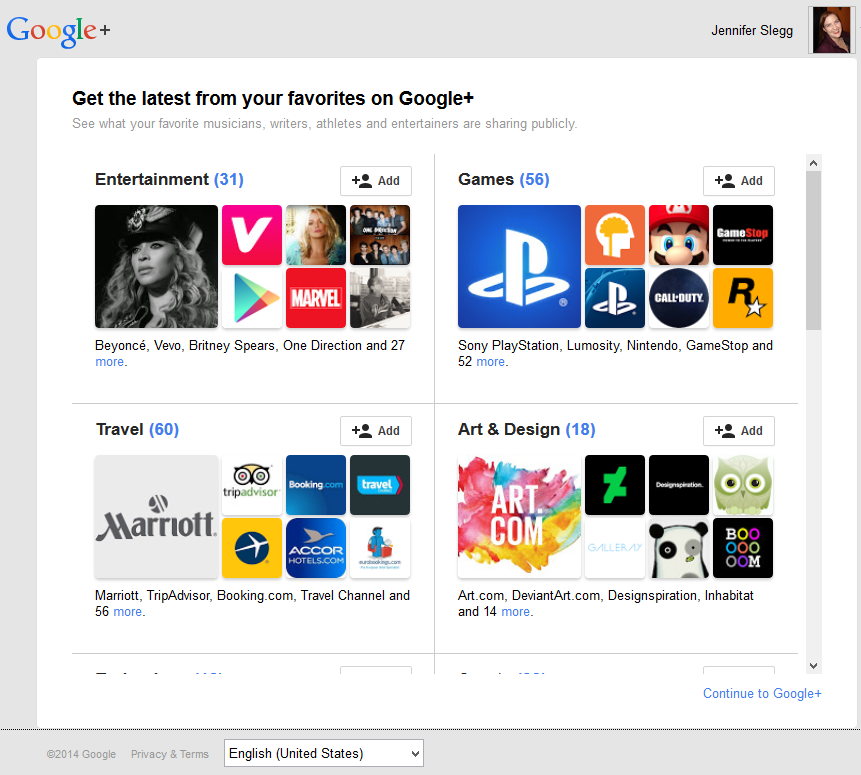Click the Call of Duty tile
Screen dimensions: 861x775
point(679,298)
